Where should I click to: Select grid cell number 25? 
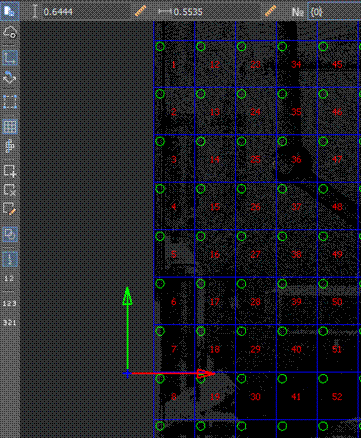(256, 159)
